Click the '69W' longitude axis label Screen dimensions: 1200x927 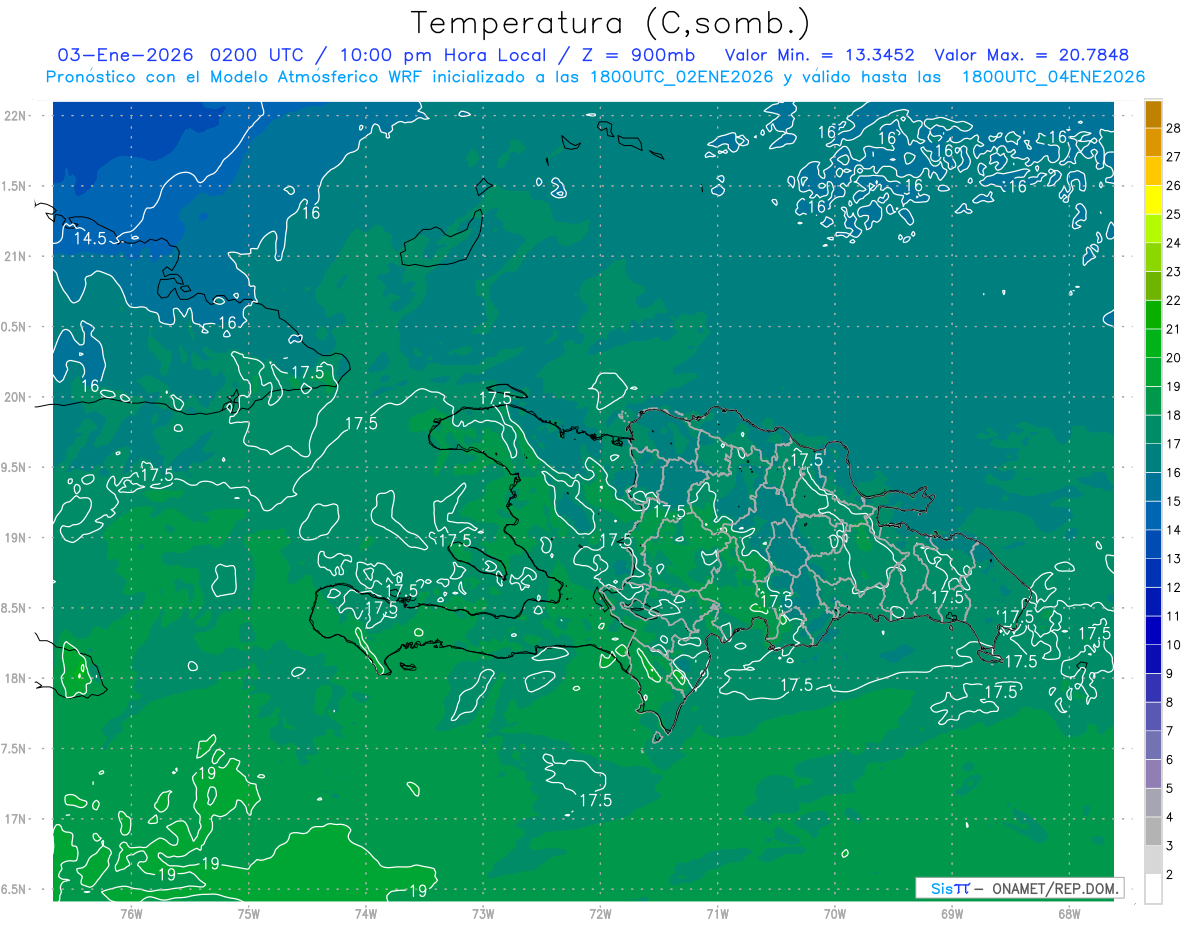[951, 914]
